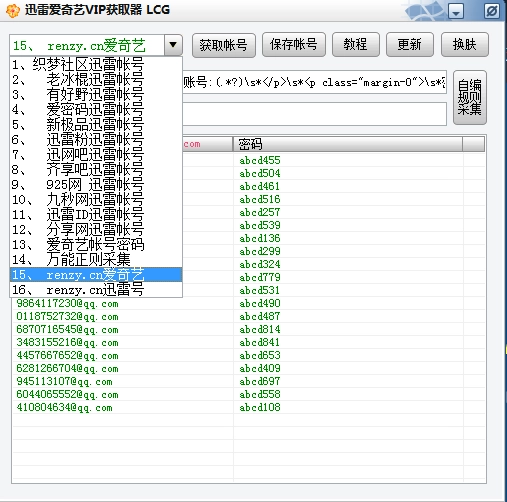Select 16、renzy.cn迅雷号 option
This screenshot has height=502, width=507.
pos(96,290)
